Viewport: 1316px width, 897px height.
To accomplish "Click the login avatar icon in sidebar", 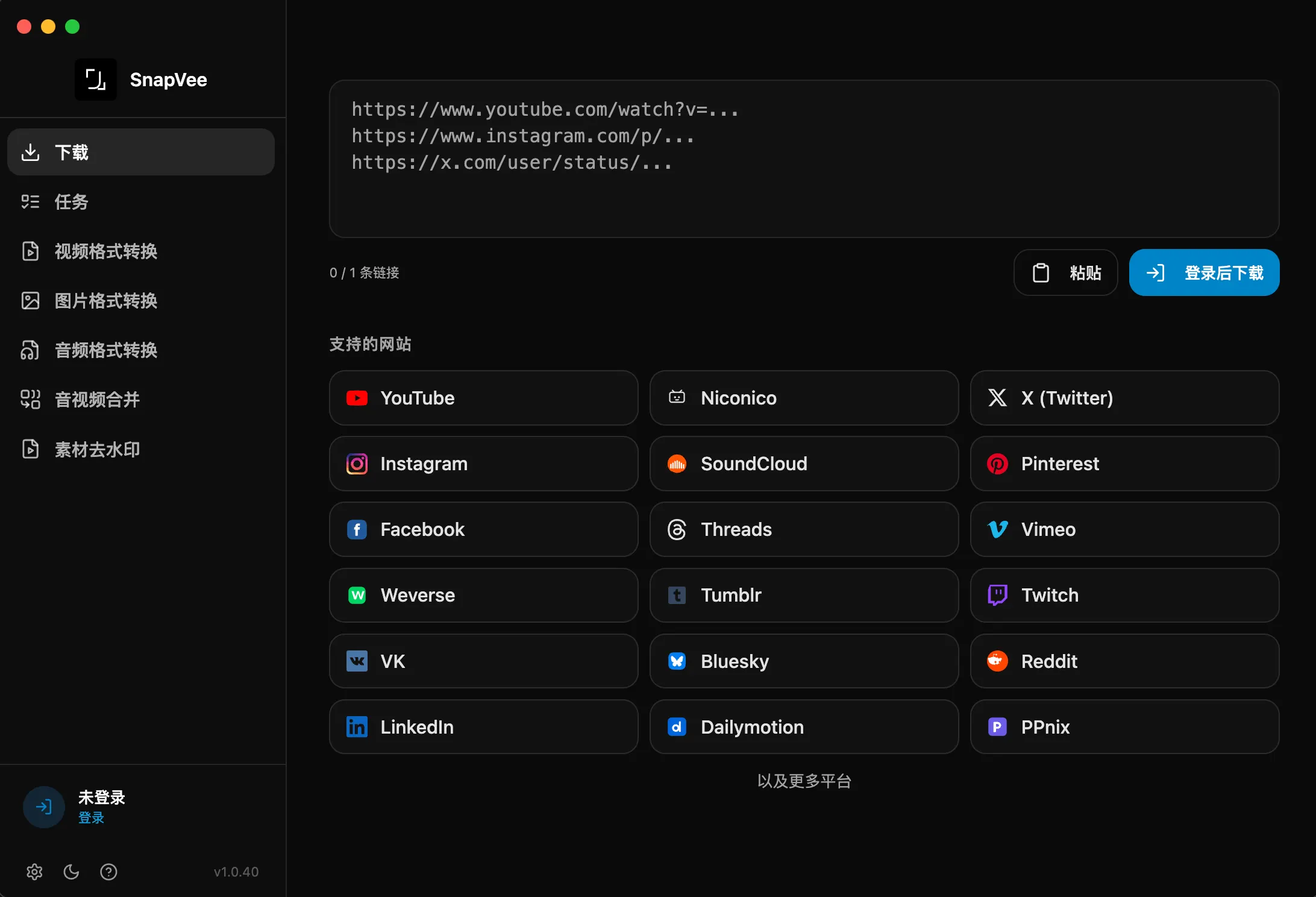I will tap(44, 807).
